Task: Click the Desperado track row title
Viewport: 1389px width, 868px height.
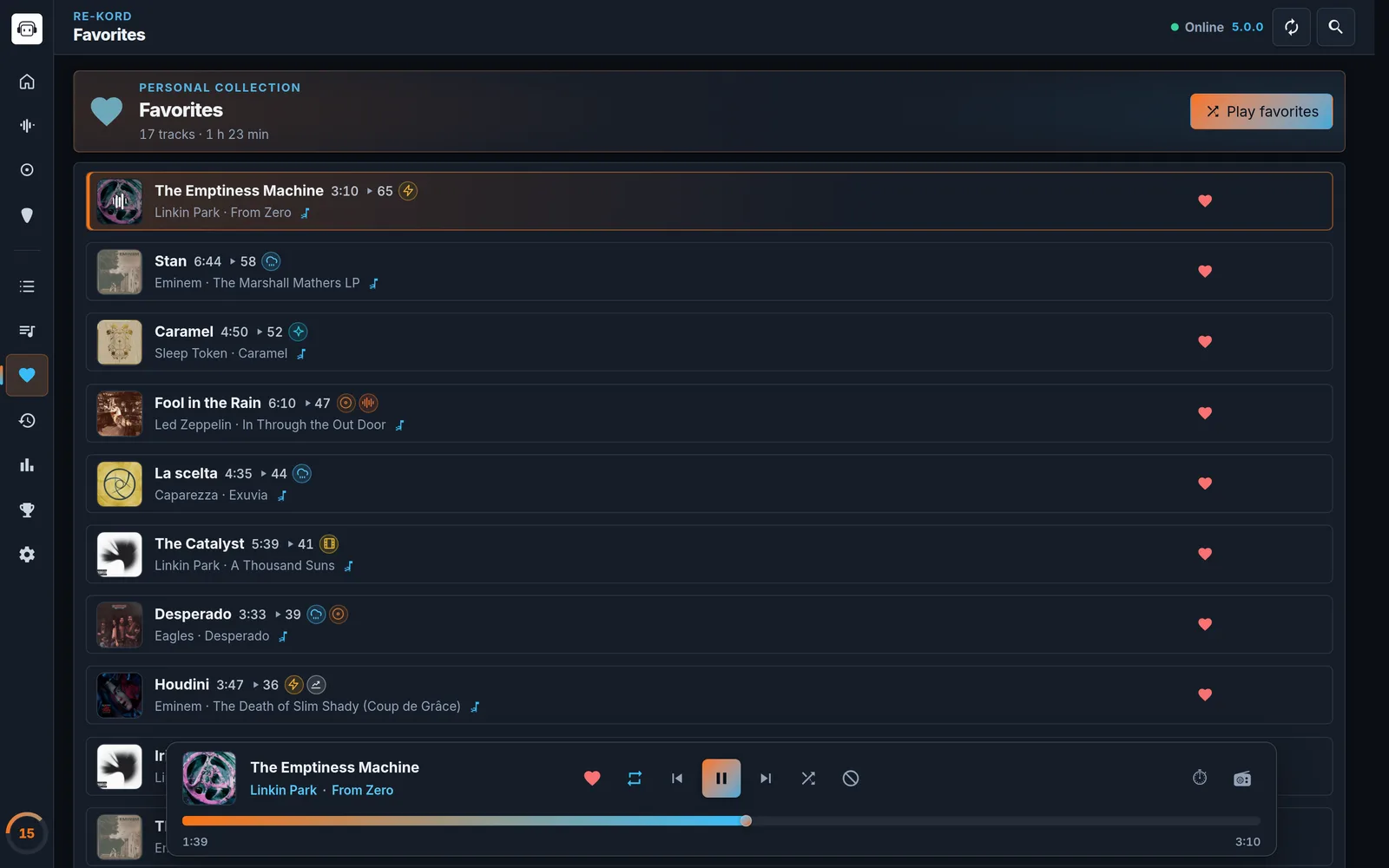Action: pos(193,615)
